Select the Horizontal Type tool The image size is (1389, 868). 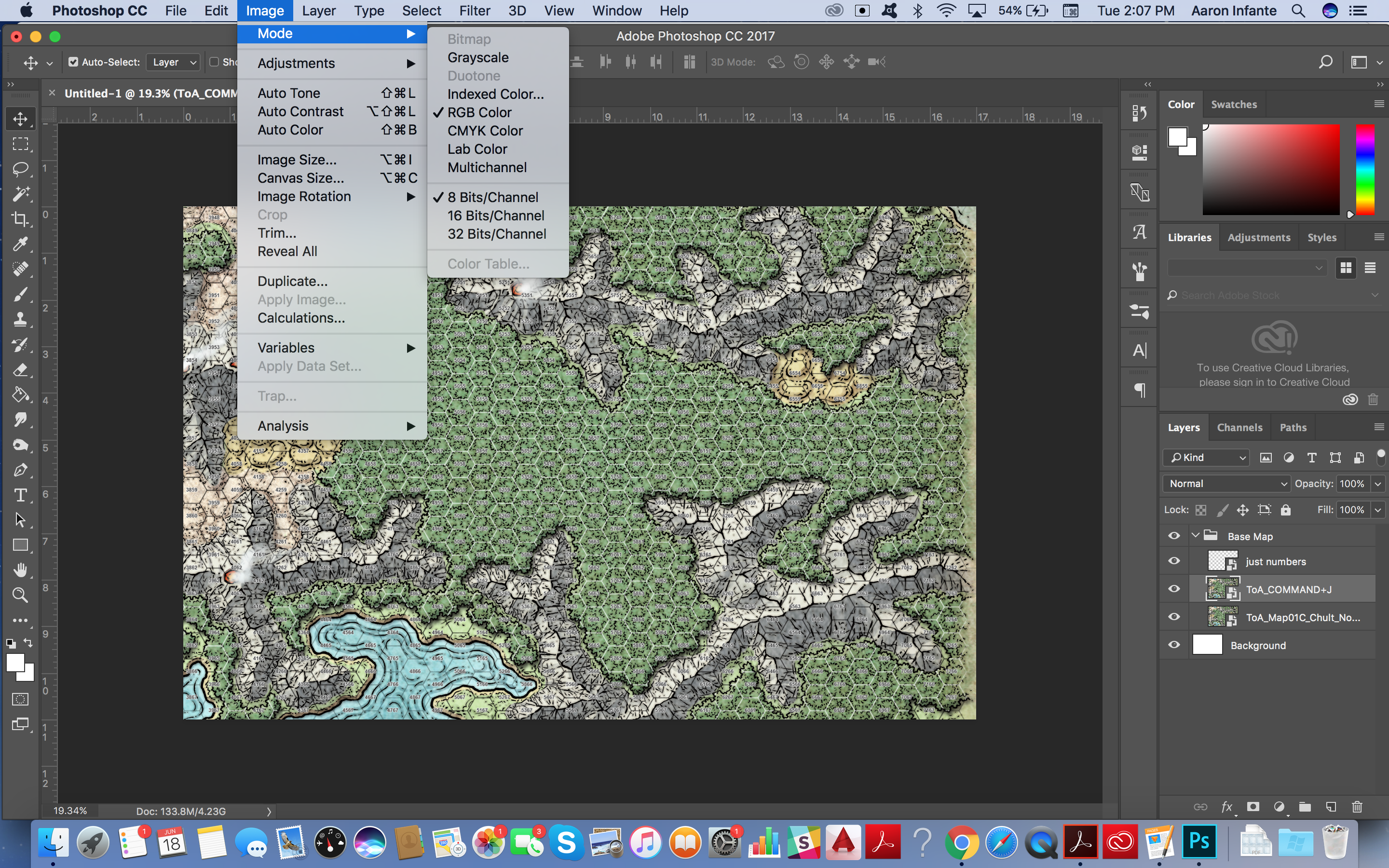point(21,495)
